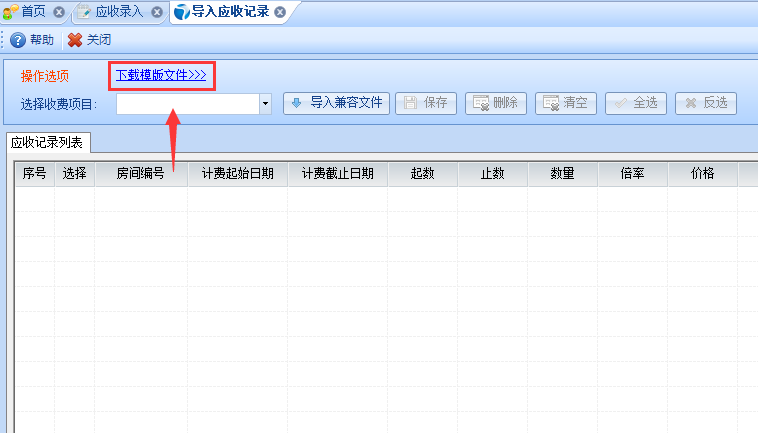Expand the 选择收费项目 dropdown arrow
This screenshot has height=433, width=758.
265,103
